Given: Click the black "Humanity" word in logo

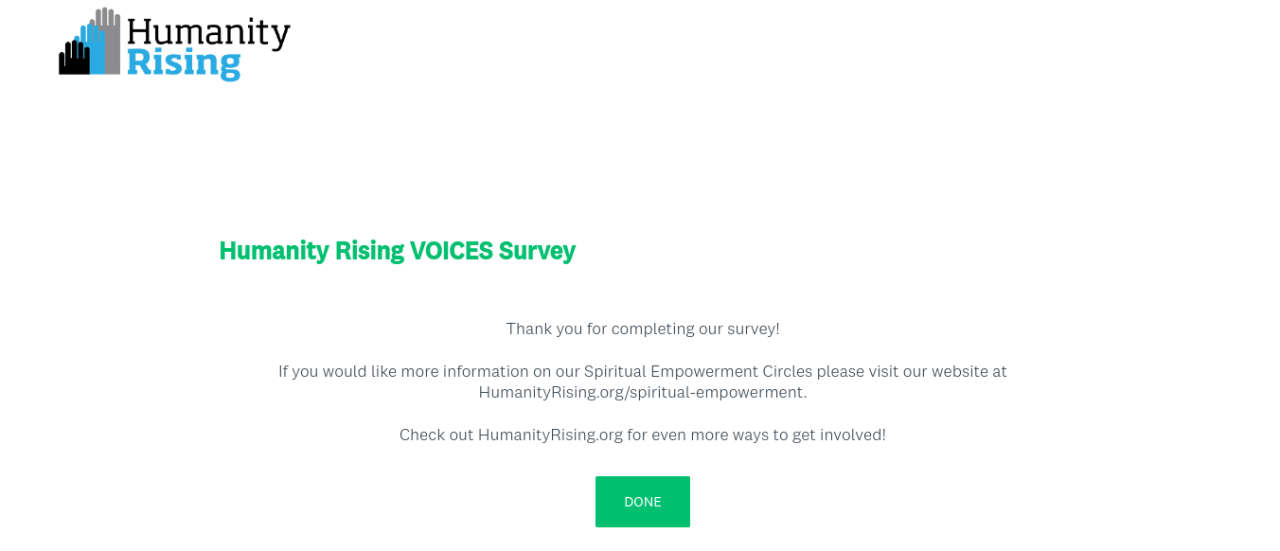Looking at the screenshot, I should [208, 33].
